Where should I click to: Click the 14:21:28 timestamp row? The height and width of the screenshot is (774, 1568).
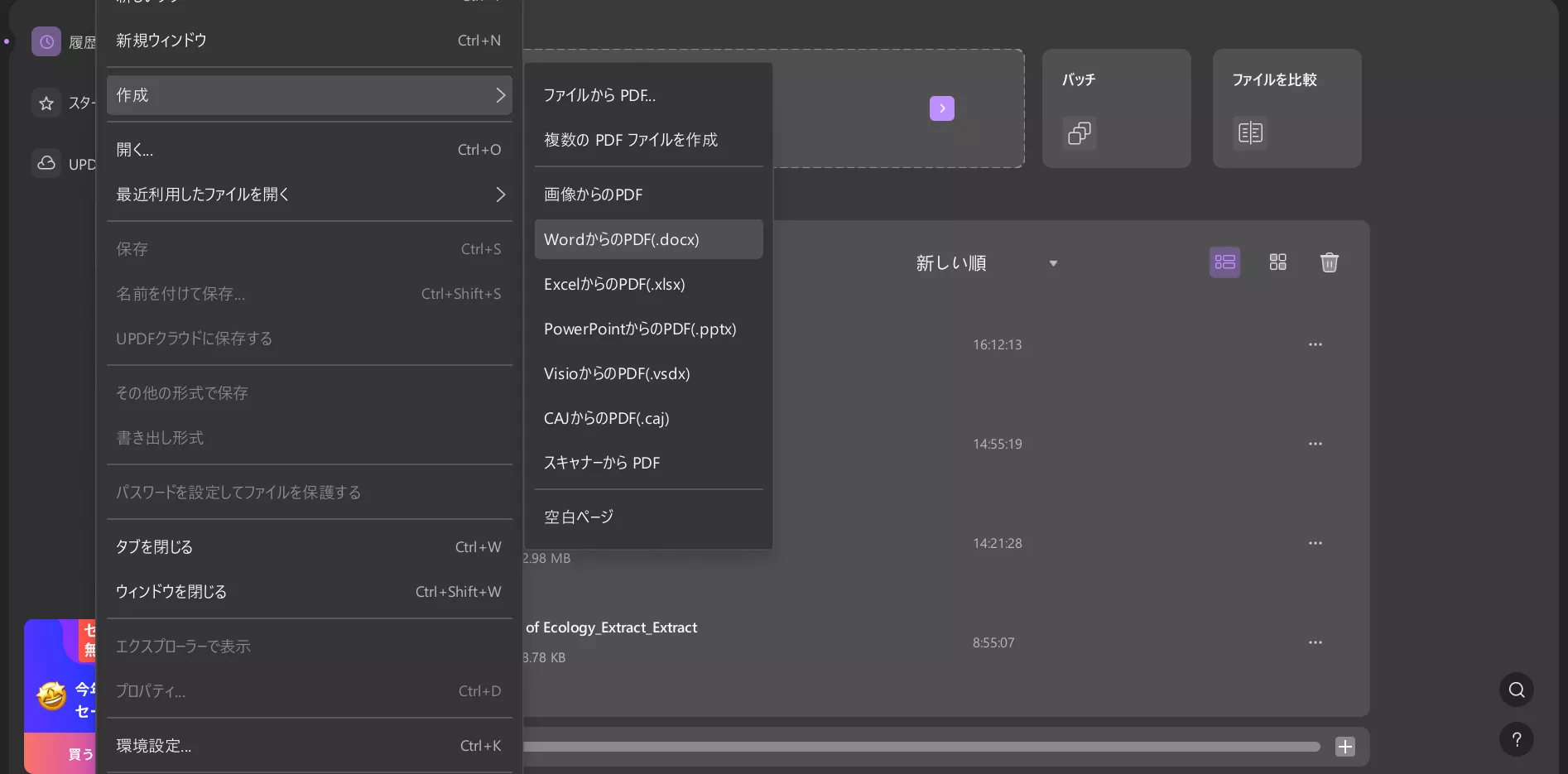tap(998, 543)
